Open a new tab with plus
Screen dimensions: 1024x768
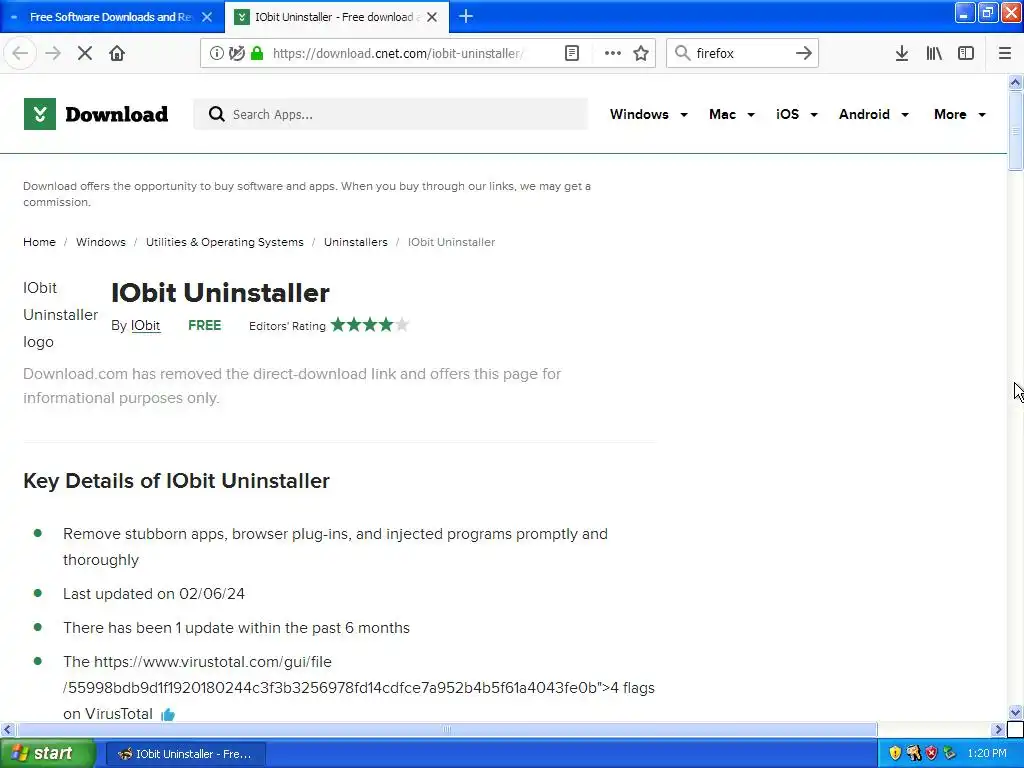[x=466, y=16]
